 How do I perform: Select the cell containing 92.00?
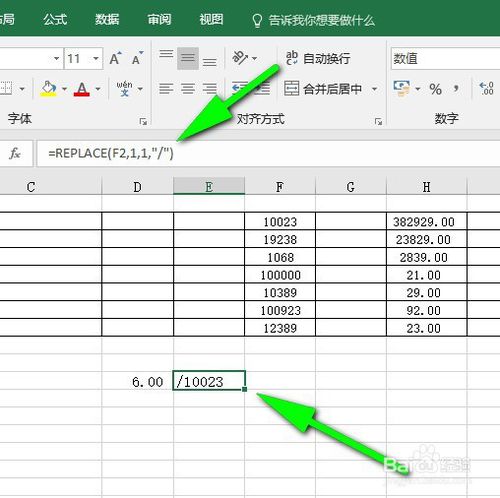click(x=427, y=310)
